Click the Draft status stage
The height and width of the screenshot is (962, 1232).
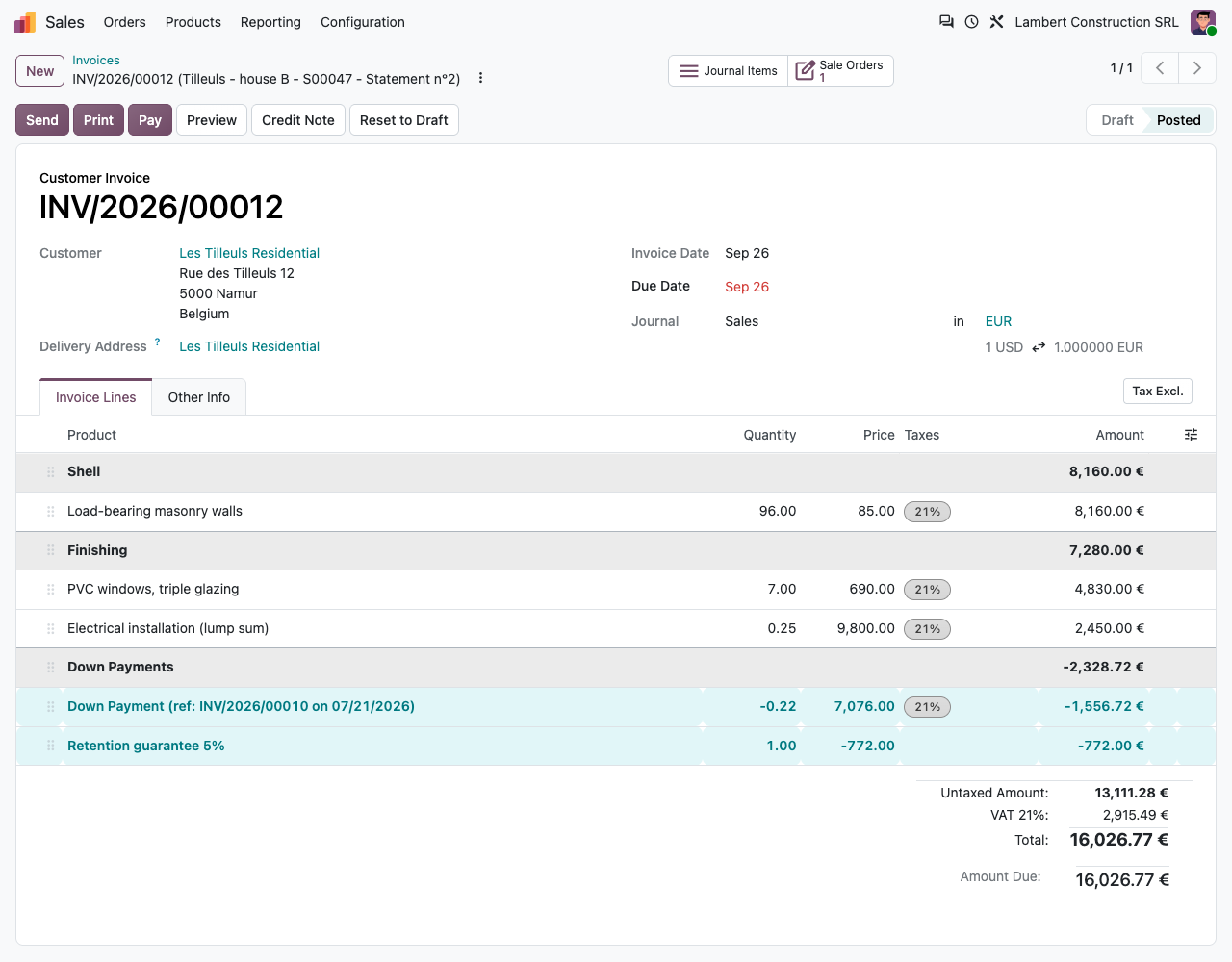1117,120
